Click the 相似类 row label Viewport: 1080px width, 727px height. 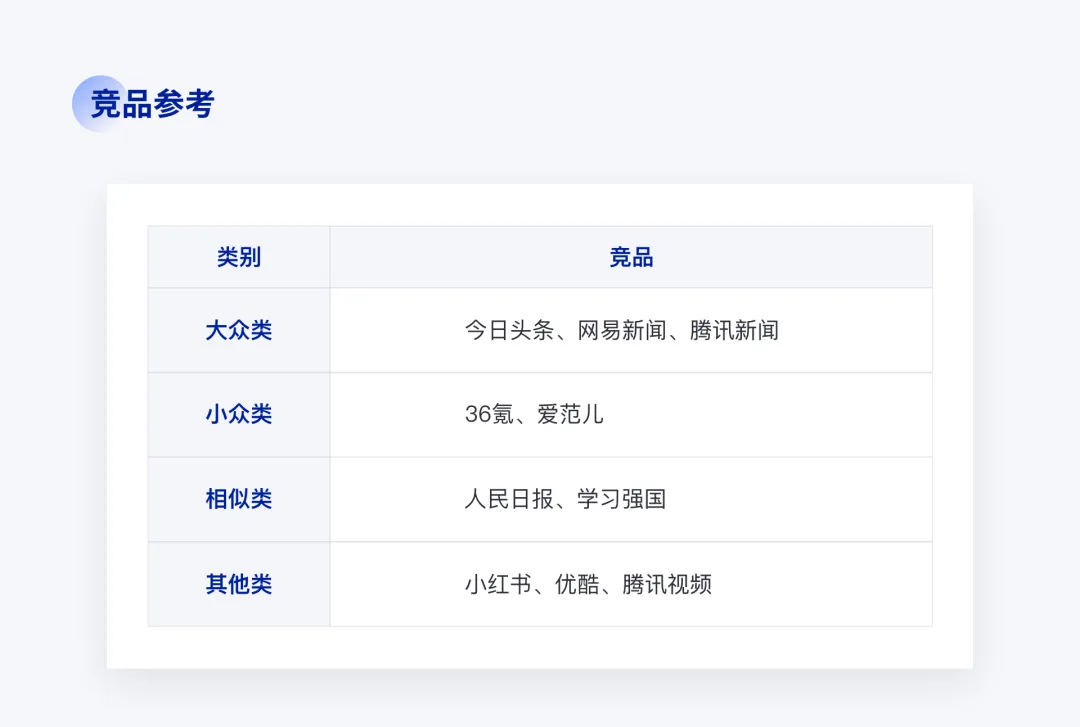(x=239, y=499)
